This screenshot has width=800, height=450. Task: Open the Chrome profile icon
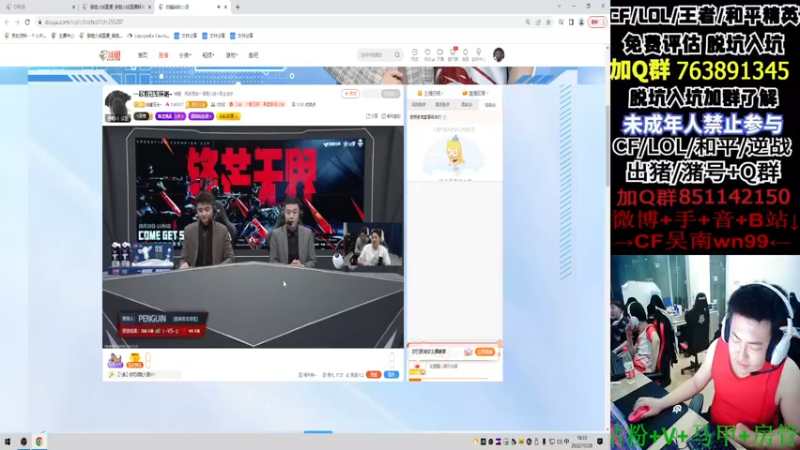tap(581, 22)
